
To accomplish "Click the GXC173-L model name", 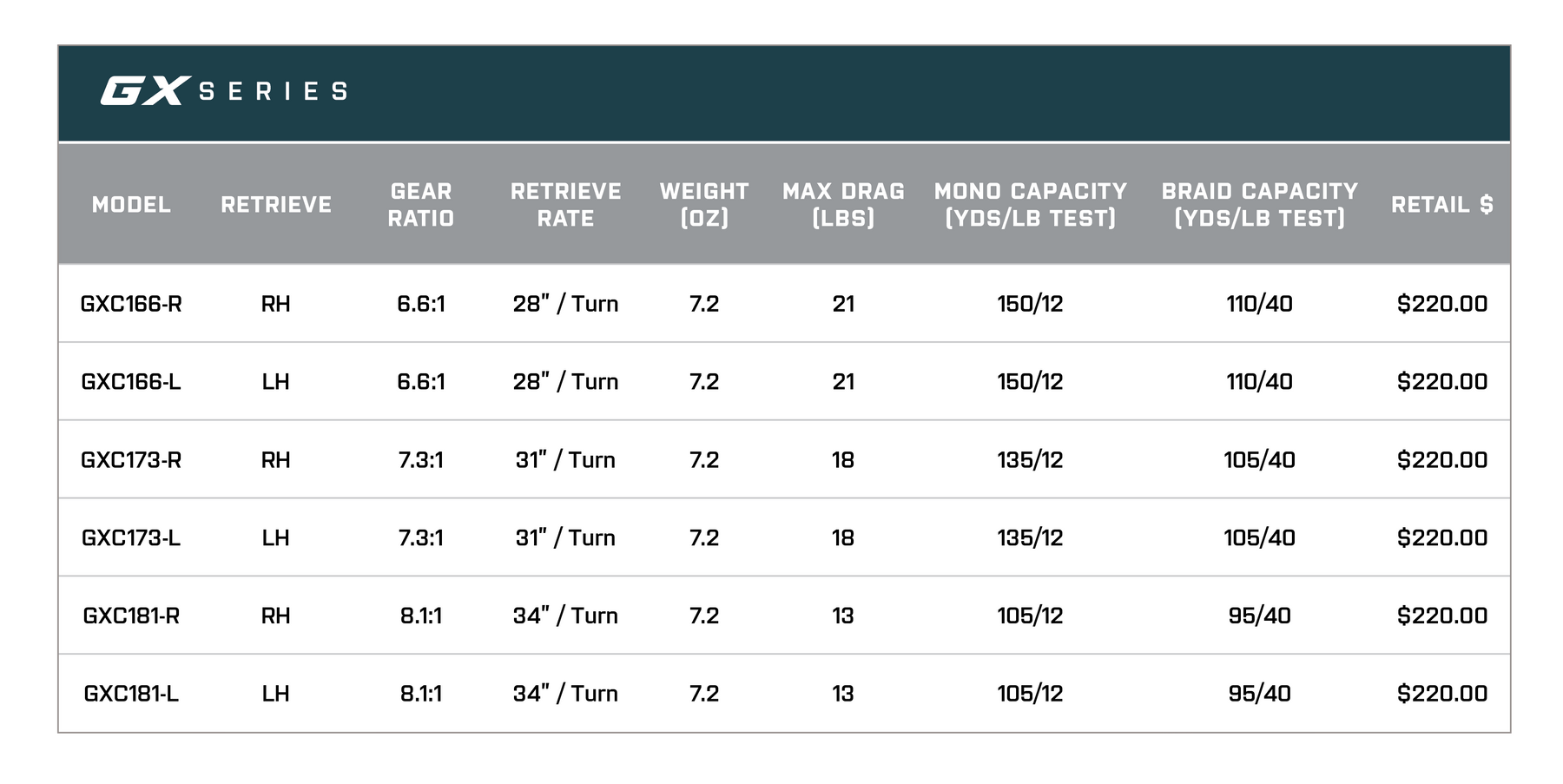I will [x=131, y=538].
